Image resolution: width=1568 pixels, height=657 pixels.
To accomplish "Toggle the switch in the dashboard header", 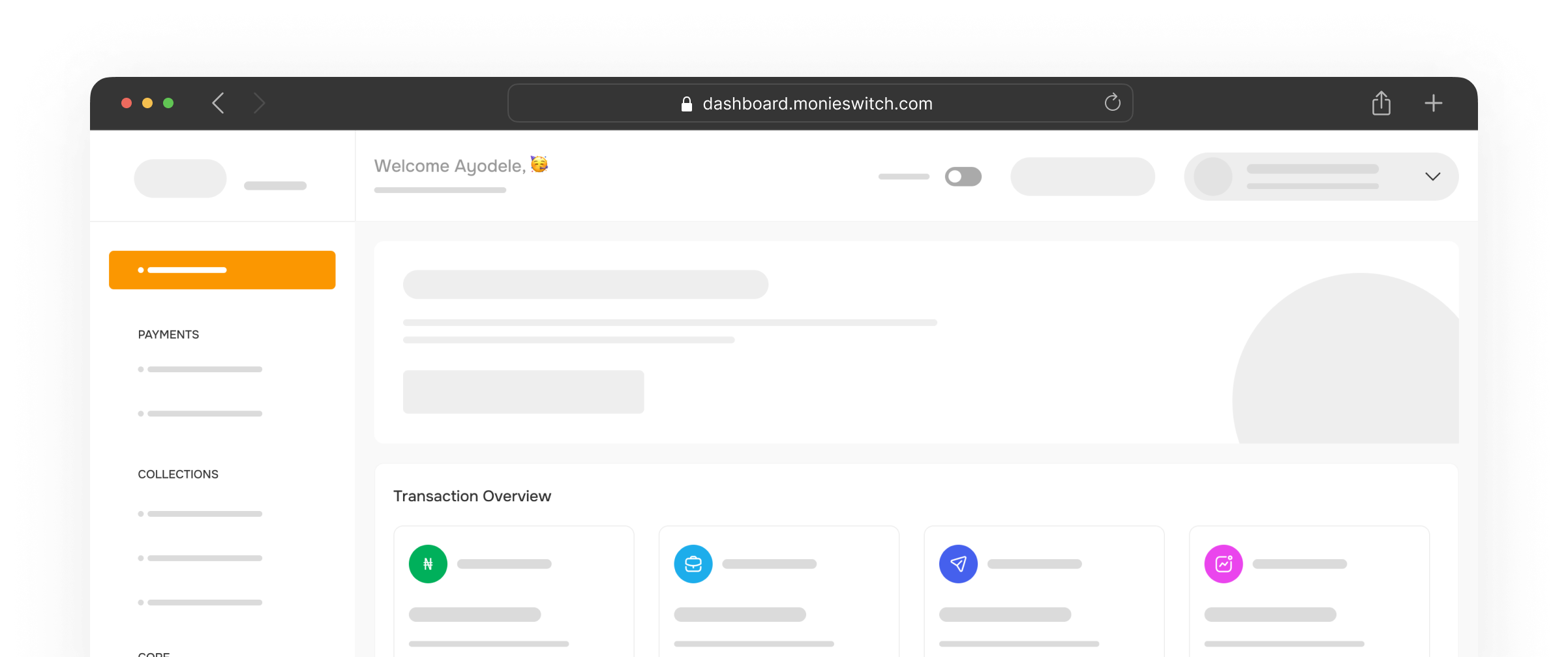I will (x=963, y=177).
